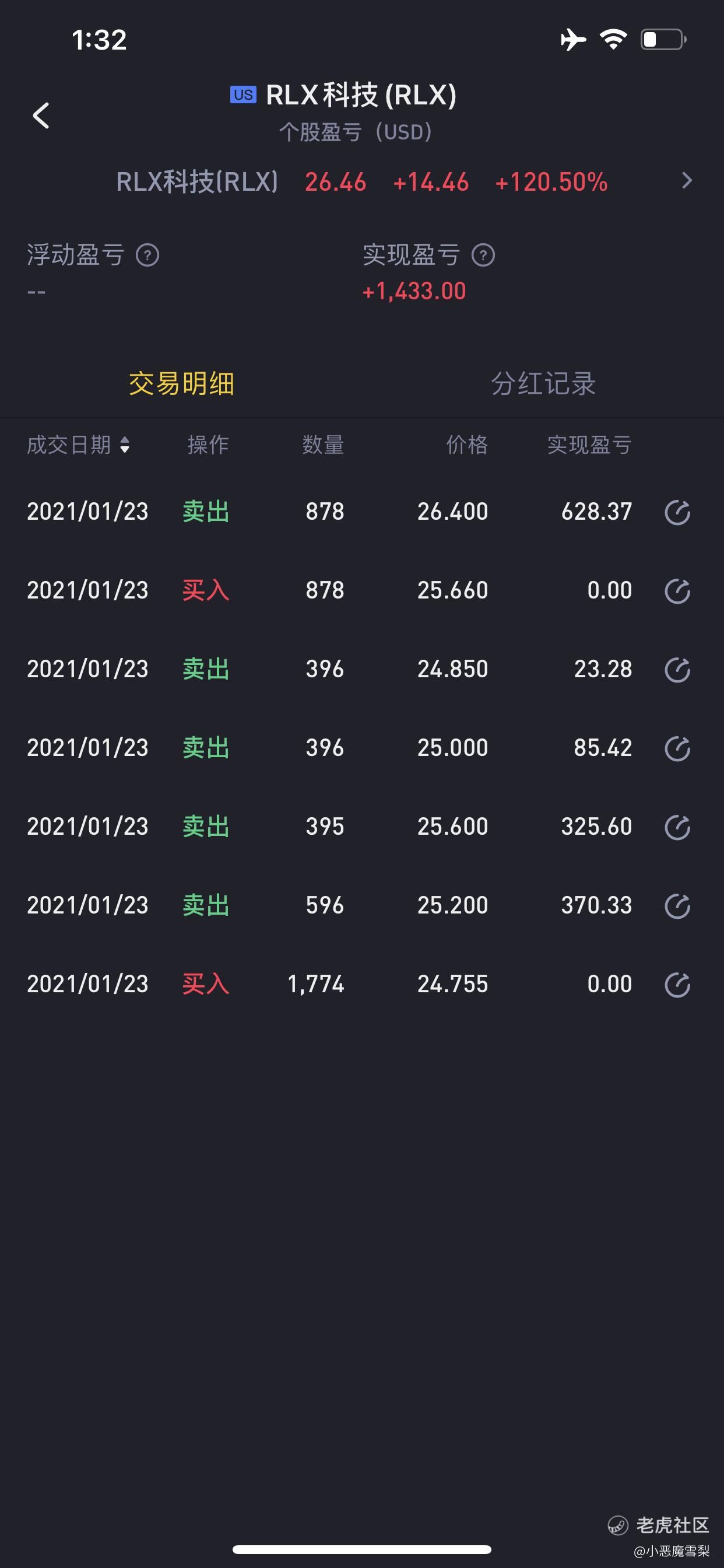Tap share icon on 23.28 profit row
724x1568 pixels.
click(677, 670)
